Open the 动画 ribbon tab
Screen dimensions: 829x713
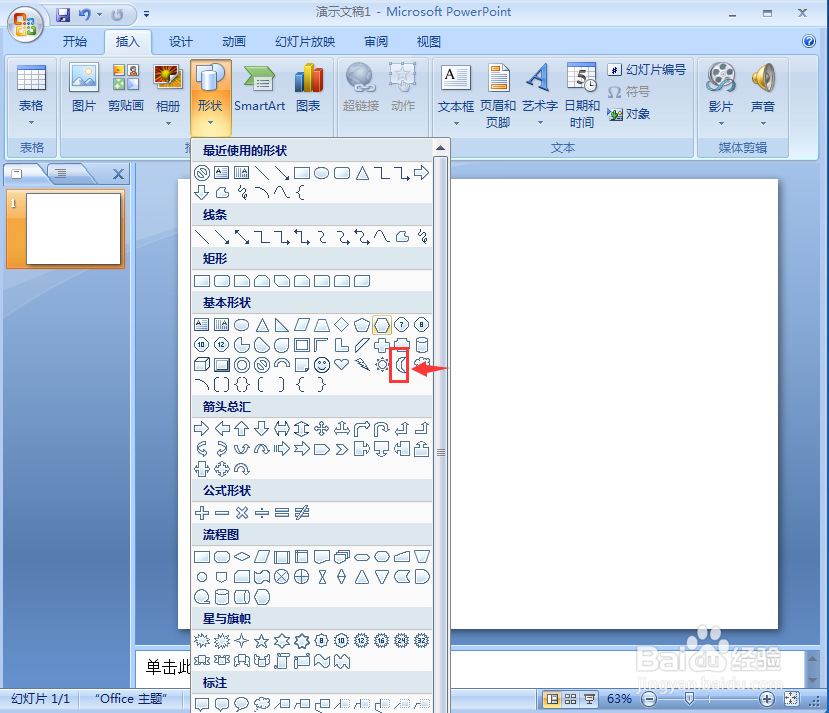[234, 41]
